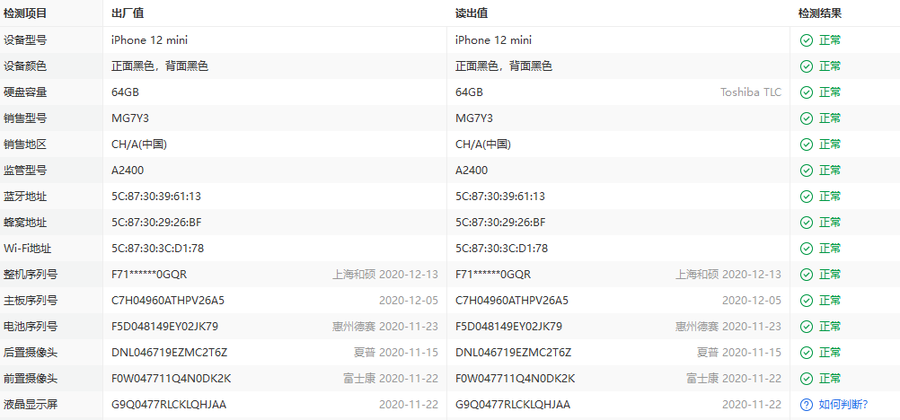
Task: Click the green check icon in 设备型号 row
Action: (806, 40)
